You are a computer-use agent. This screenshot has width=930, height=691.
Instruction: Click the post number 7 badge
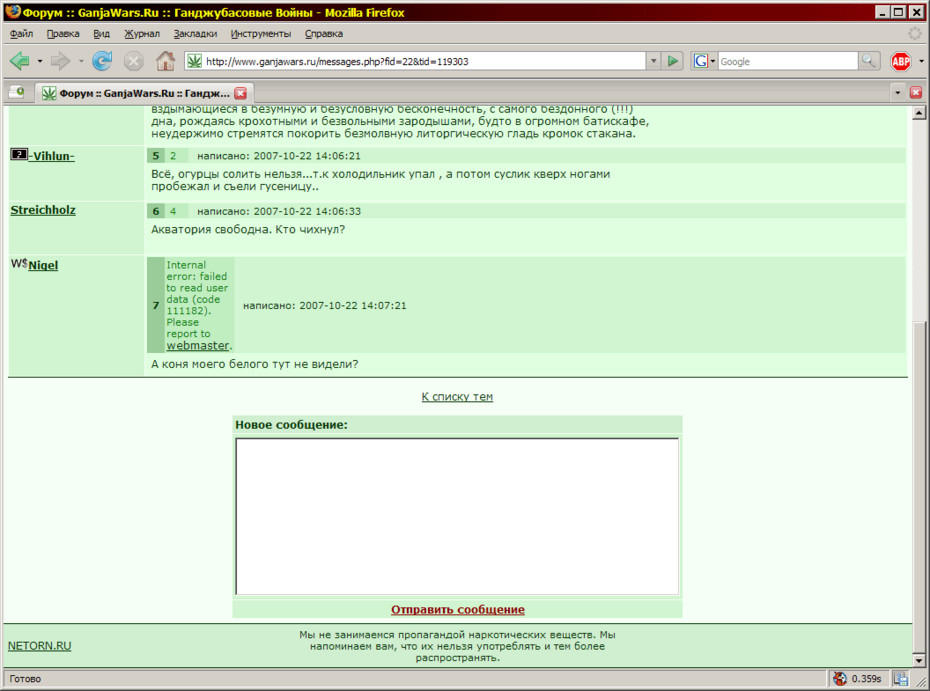pyautogui.click(x=155, y=305)
